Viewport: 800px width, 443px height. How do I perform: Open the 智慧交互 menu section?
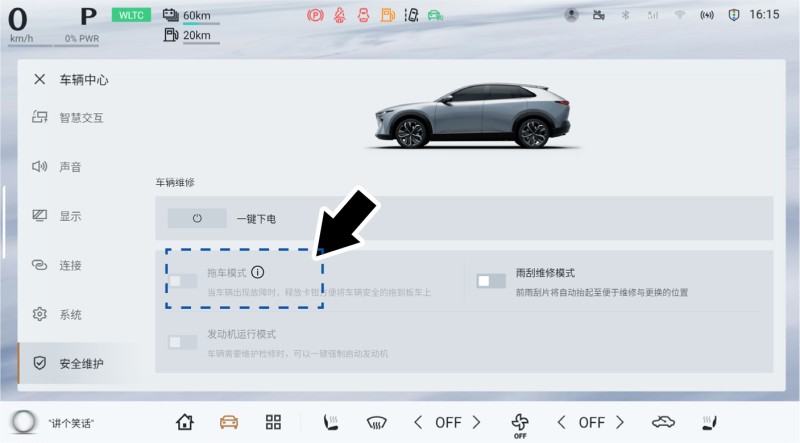pos(68,117)
